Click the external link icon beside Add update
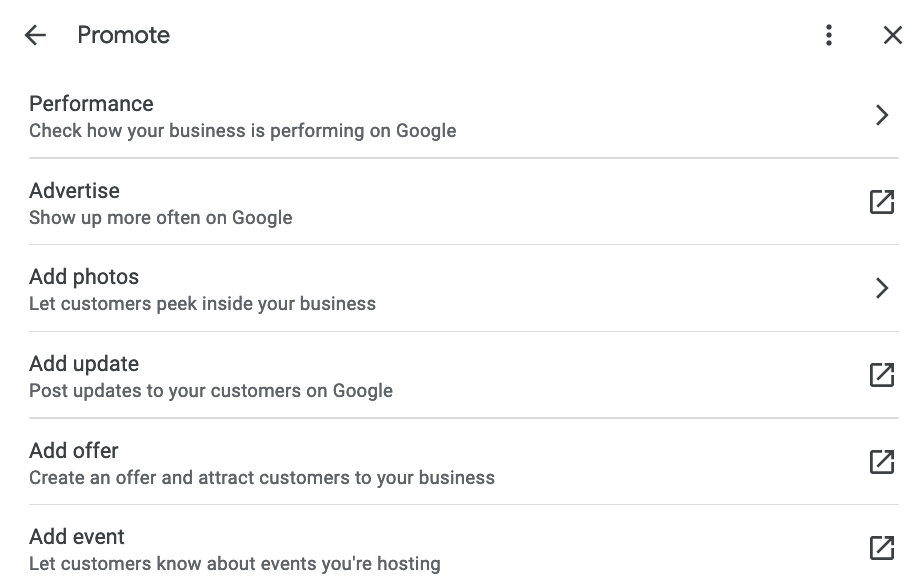922x588 pixels. [x=881, y=375]
